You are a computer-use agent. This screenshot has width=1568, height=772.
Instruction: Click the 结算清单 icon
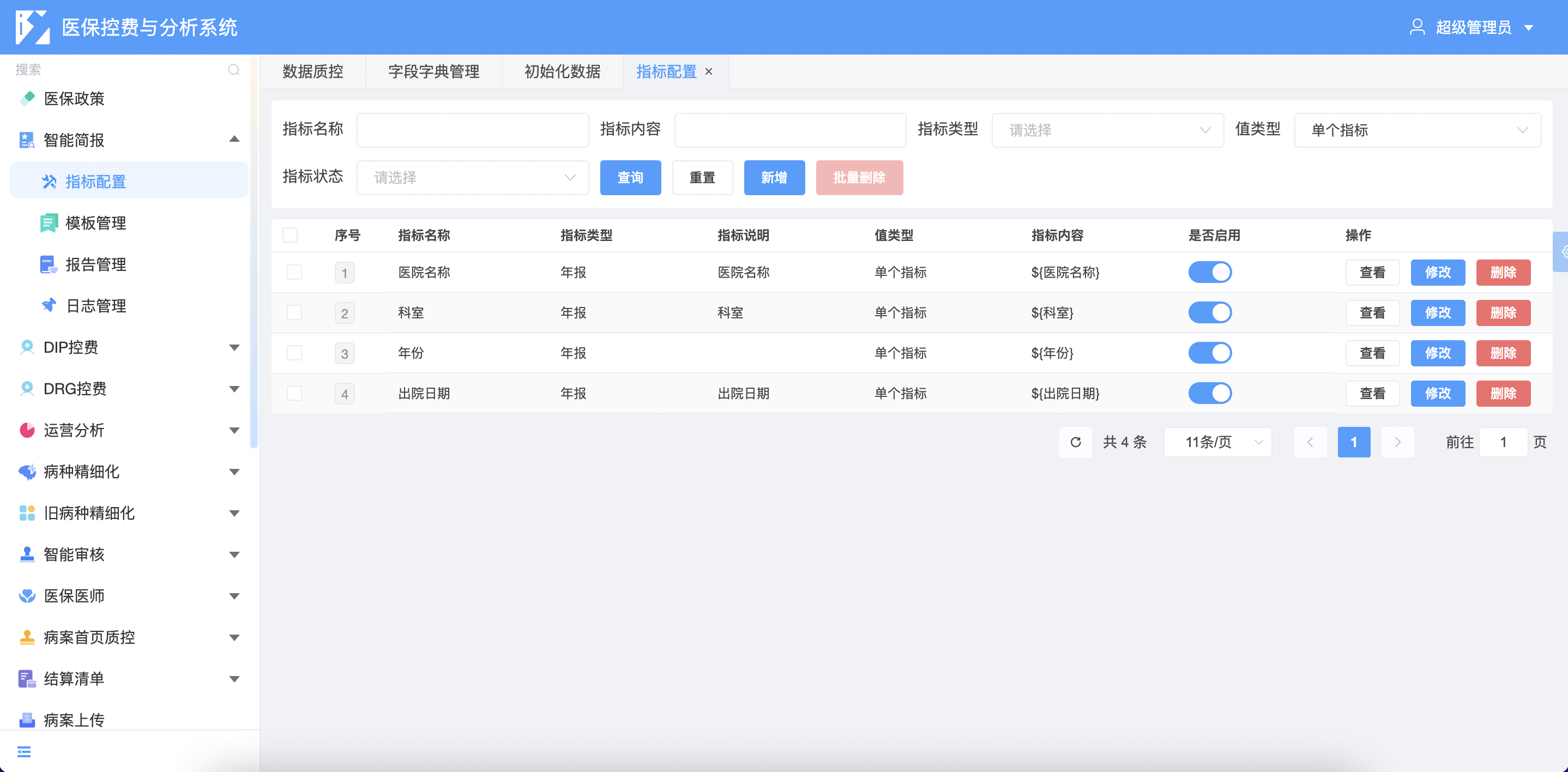[27, 678]
